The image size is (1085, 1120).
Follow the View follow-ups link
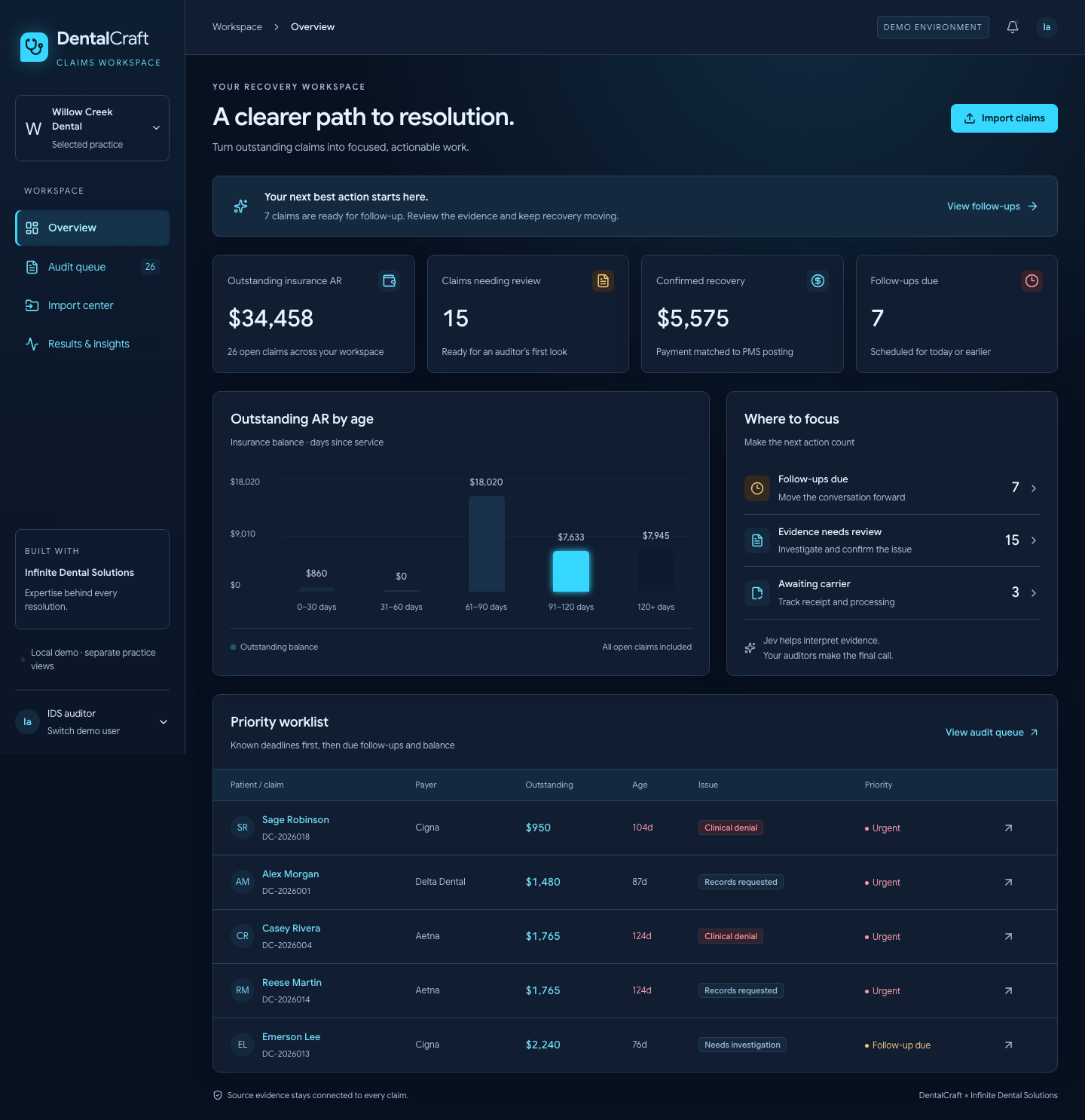[x=992, y=207]
